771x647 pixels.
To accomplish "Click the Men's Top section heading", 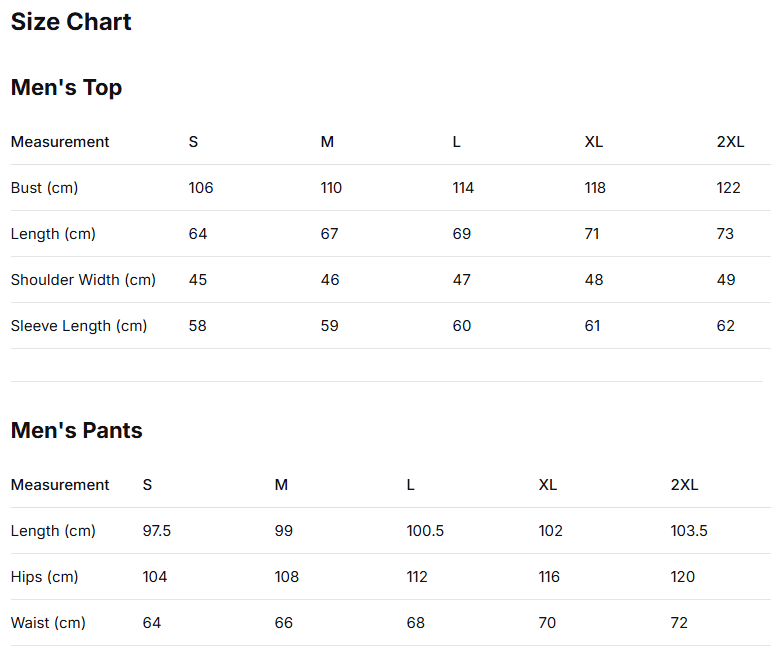I will click(x=66, y=88).
